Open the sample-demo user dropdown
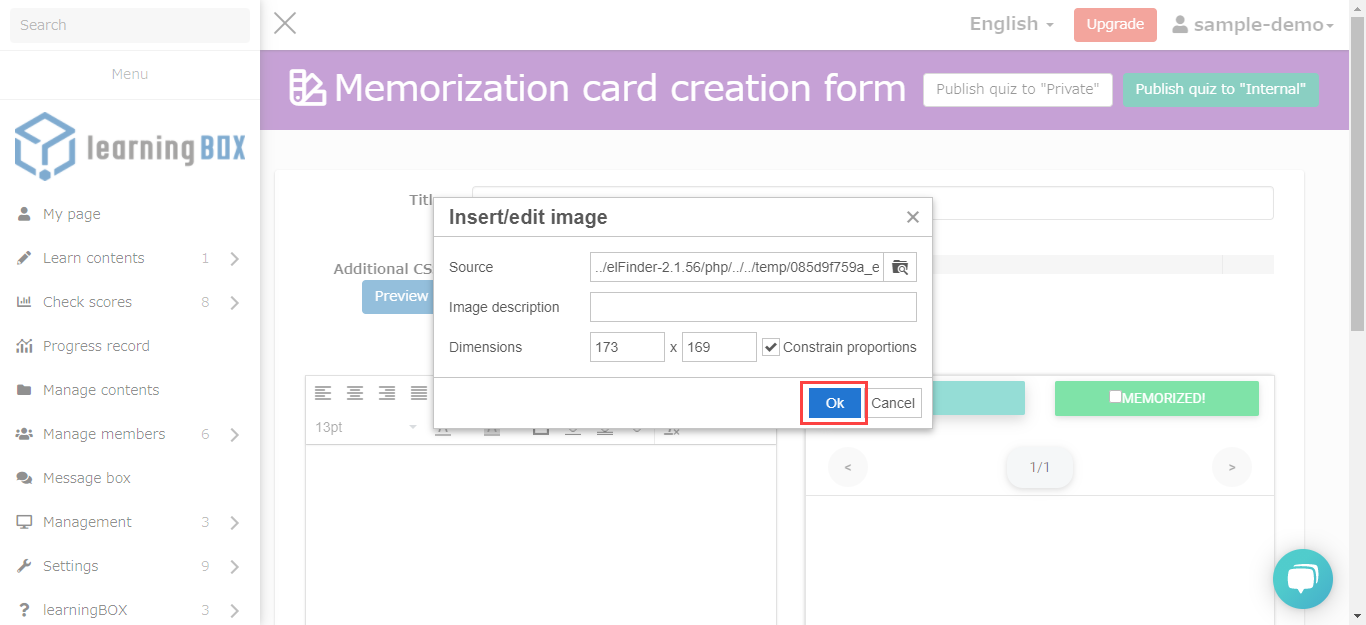This screenshot has height=625, width=1366. pos(1253,25)
